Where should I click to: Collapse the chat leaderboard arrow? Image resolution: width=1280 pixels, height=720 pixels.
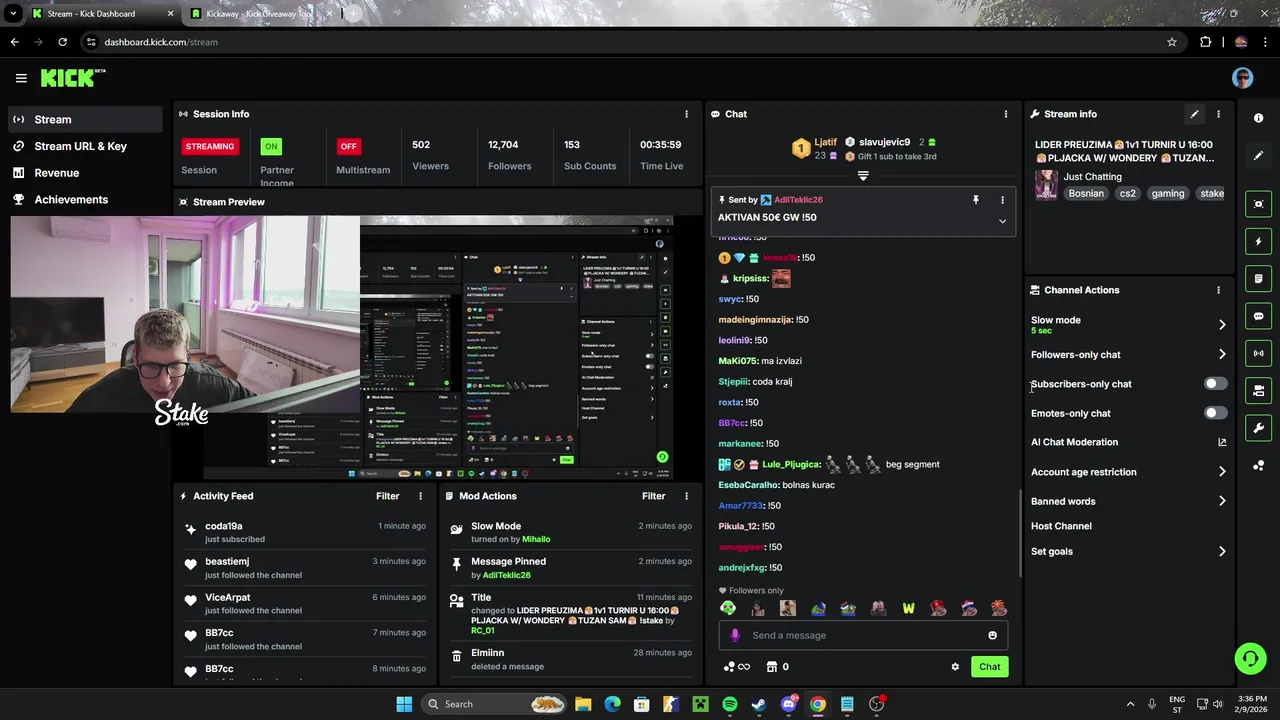coord(863,176)
